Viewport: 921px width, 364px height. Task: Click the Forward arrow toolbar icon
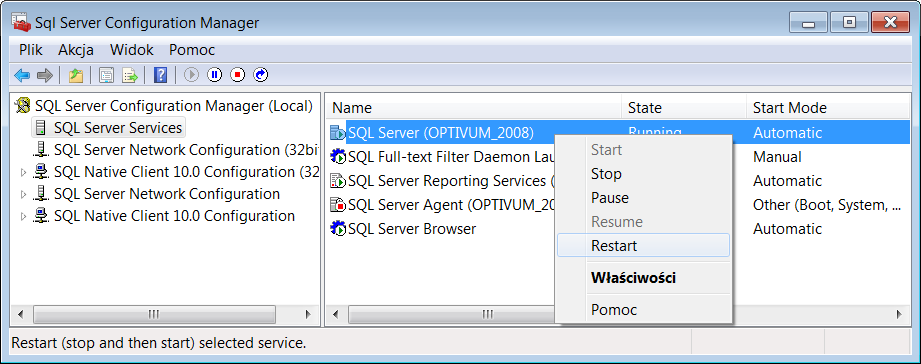click(x=45, y=75)
